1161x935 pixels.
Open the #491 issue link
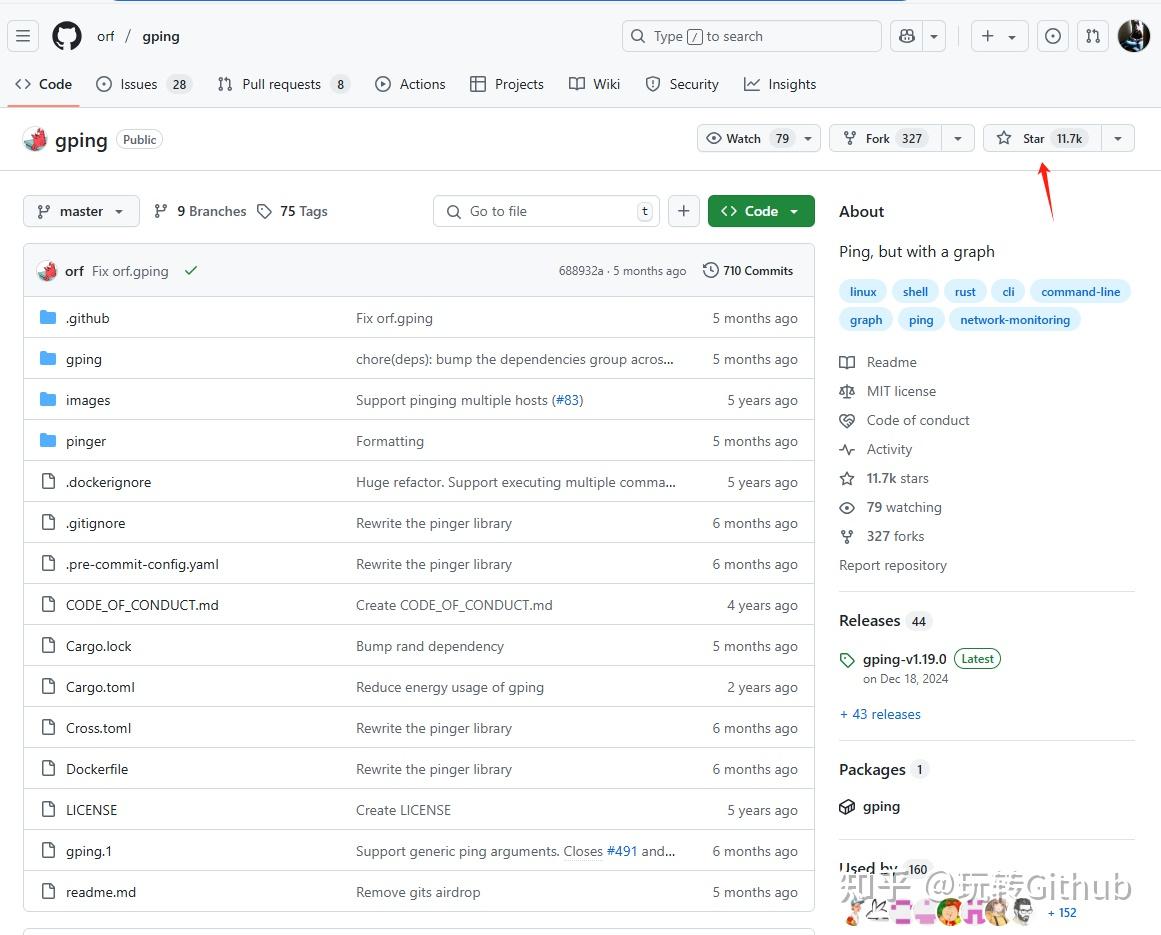pyautogui.click(x=622, y=851)
